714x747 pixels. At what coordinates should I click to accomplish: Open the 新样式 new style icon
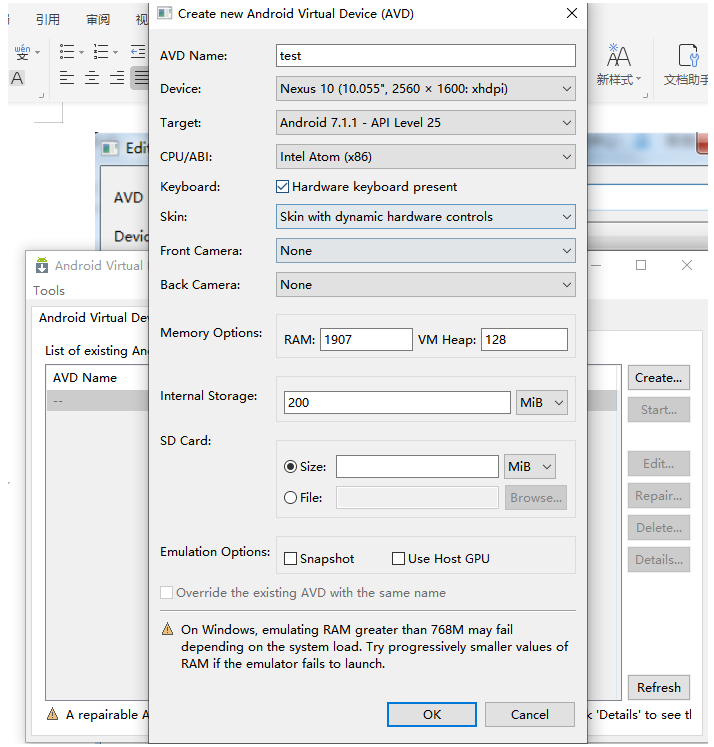pos(619,64)
